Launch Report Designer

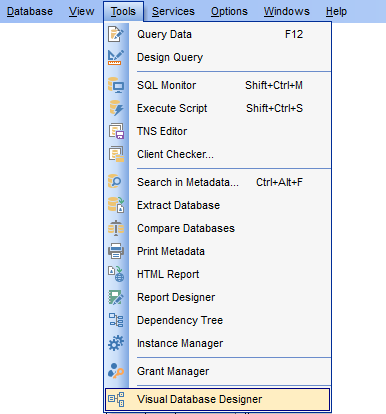point(218,297)
